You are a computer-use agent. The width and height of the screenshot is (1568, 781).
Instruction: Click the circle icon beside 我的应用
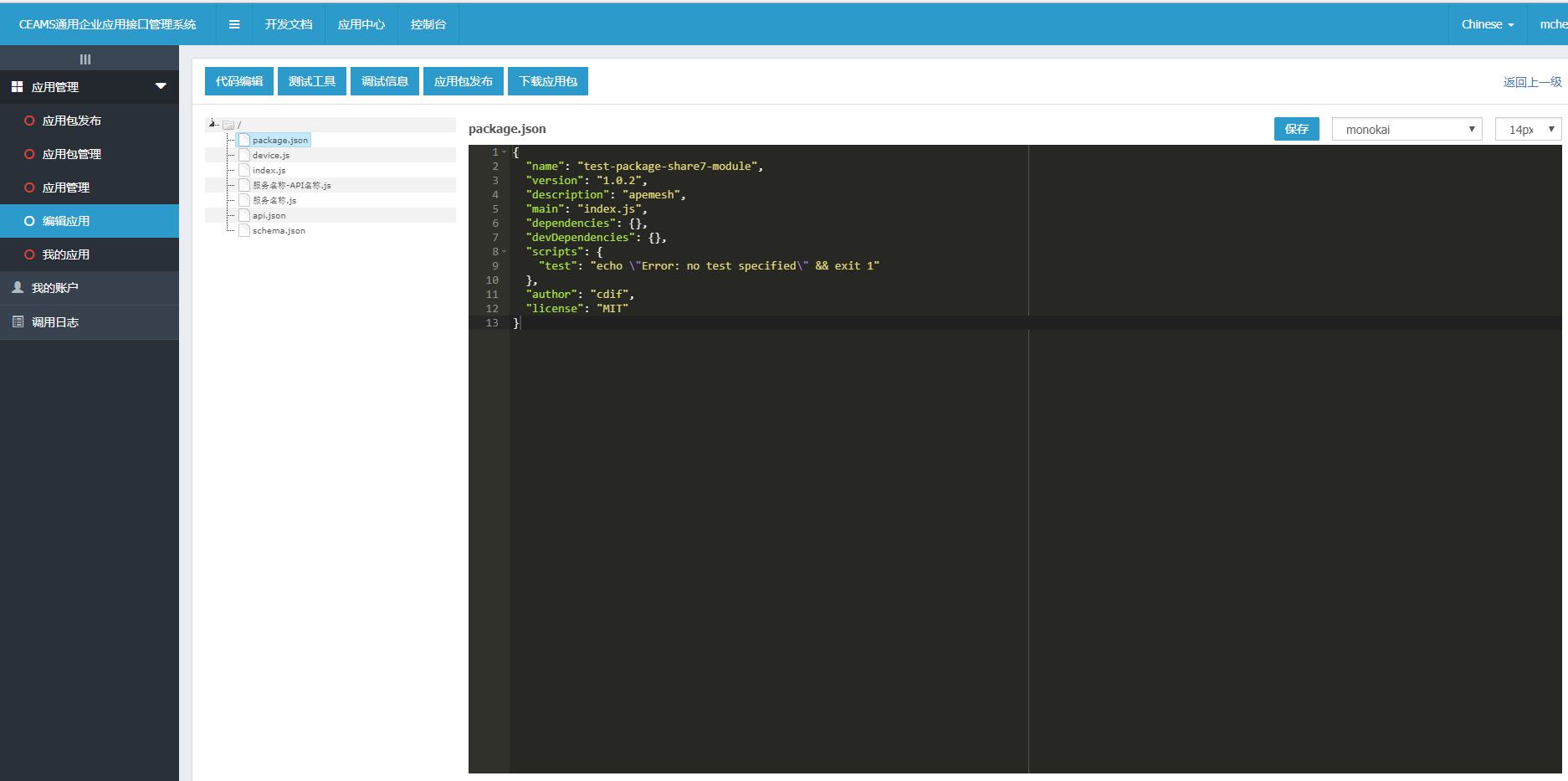[29, 254]
